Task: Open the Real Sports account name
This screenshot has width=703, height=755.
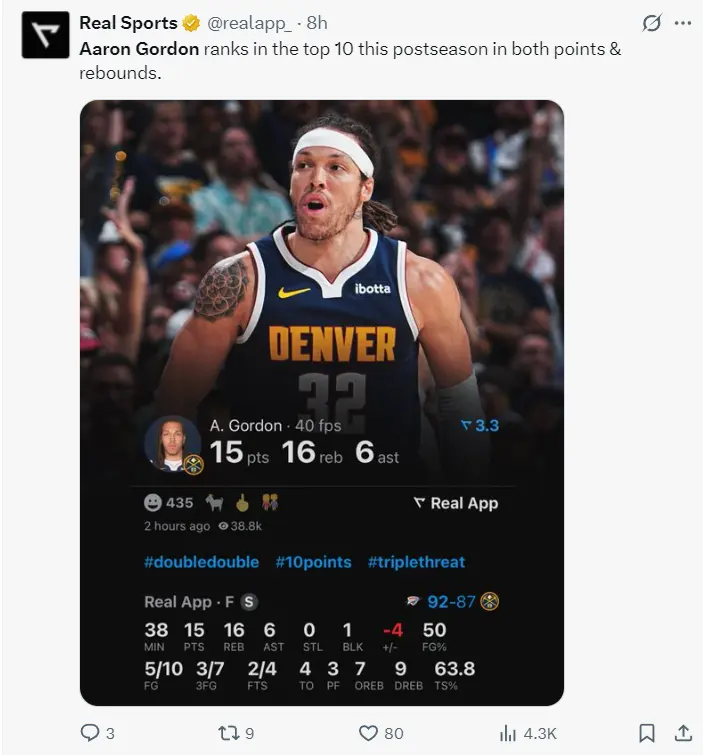Action: pos(128,23)
